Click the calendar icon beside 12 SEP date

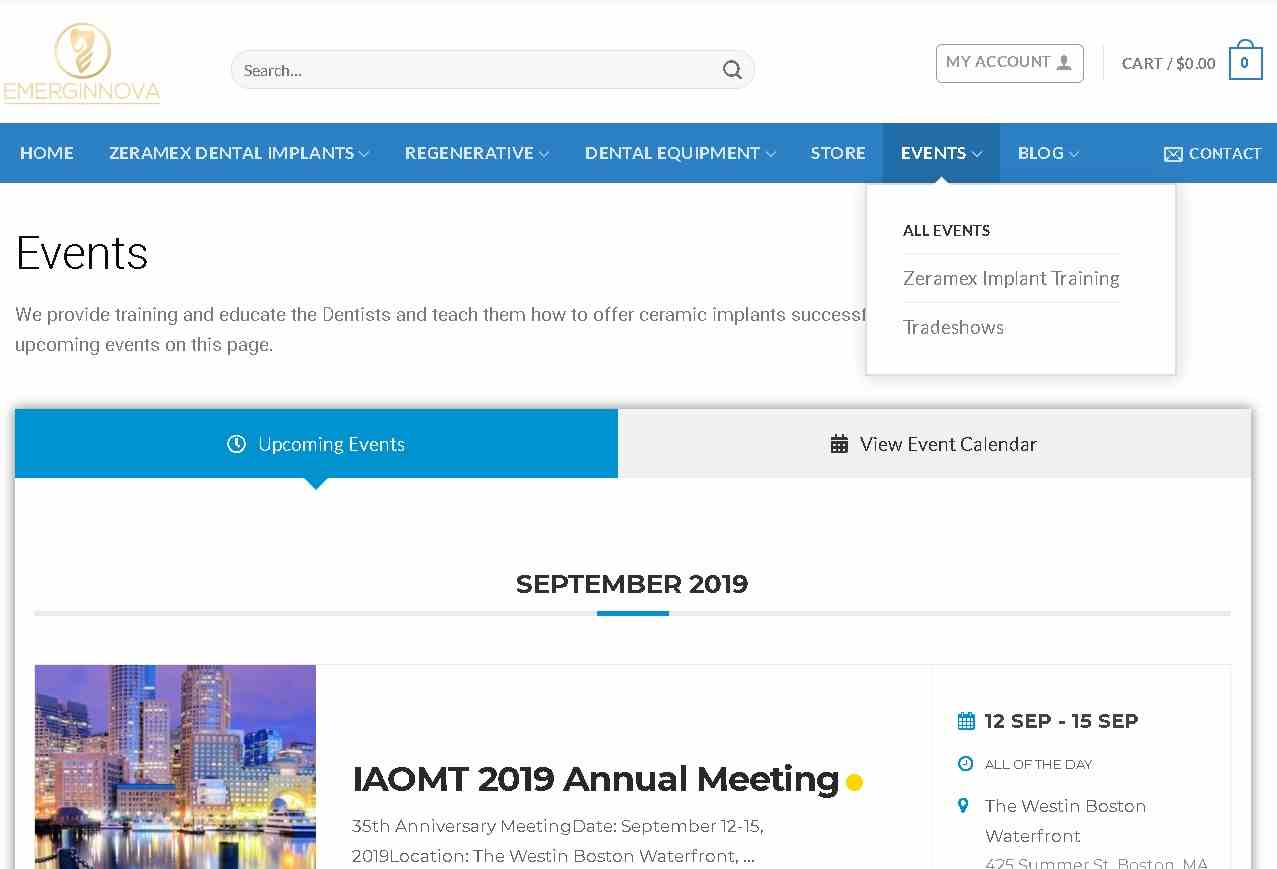(966, 721)
